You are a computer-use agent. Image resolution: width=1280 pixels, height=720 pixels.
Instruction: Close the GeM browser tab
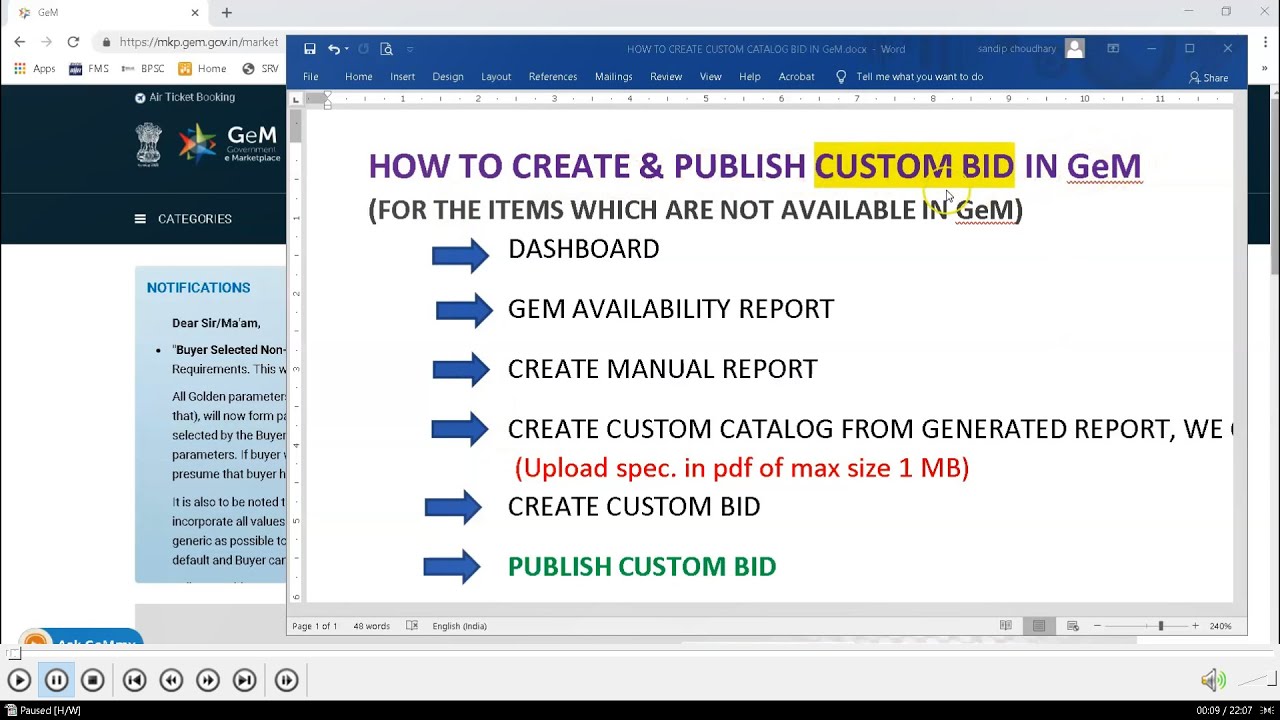point(195,13)
